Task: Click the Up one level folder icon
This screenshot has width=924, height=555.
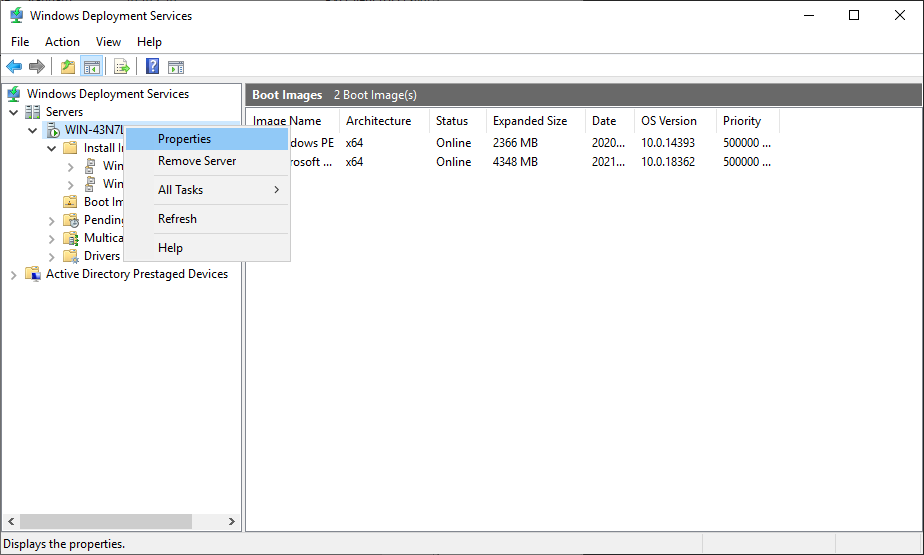Action: pyautogui.click(x=68, y=67)
